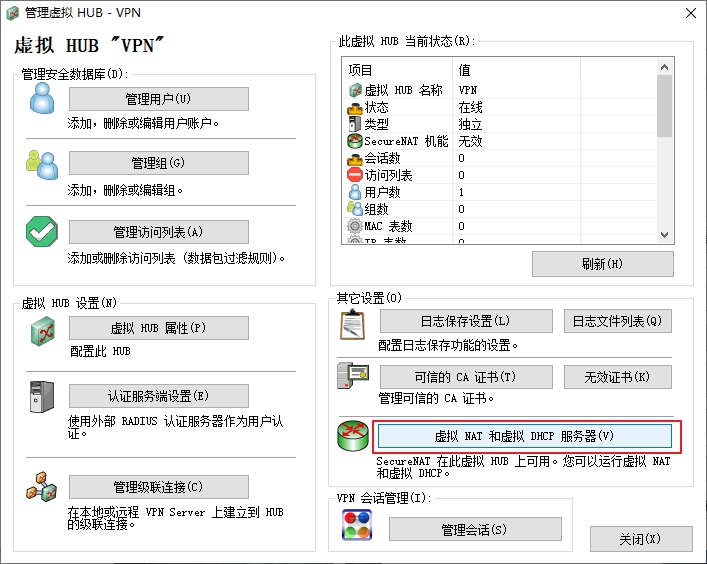Click the red stop icon in 访问列表 row
The height and width of the screenshot is (564, 707).
pos(355,175)
